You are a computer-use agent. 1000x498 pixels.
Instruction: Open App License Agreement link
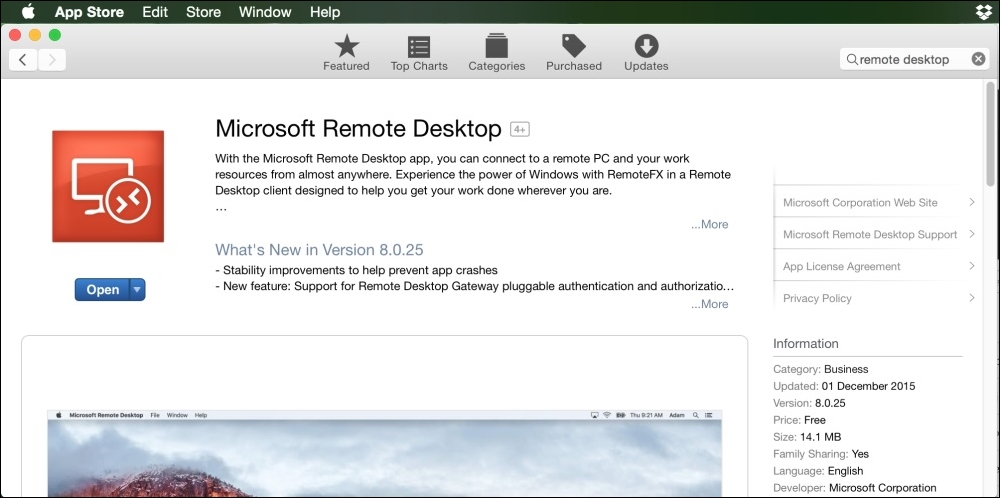(841, 267)
